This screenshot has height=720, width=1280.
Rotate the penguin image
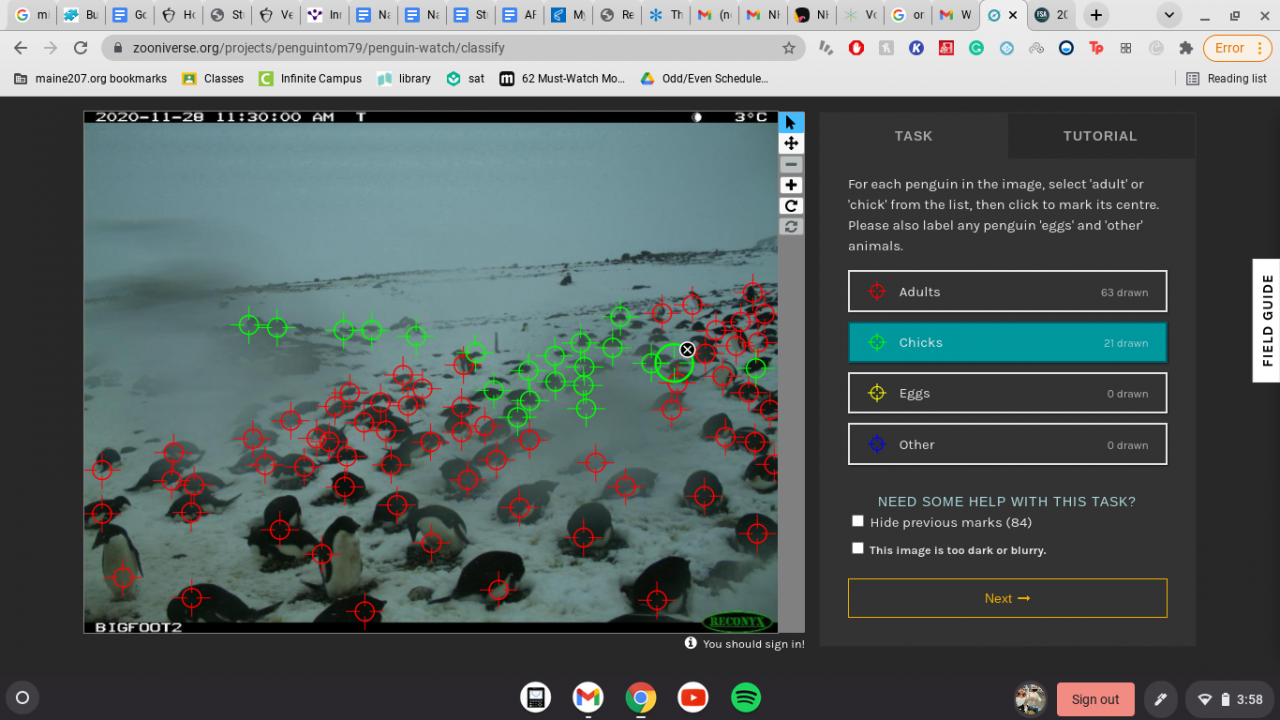point(791,206)
